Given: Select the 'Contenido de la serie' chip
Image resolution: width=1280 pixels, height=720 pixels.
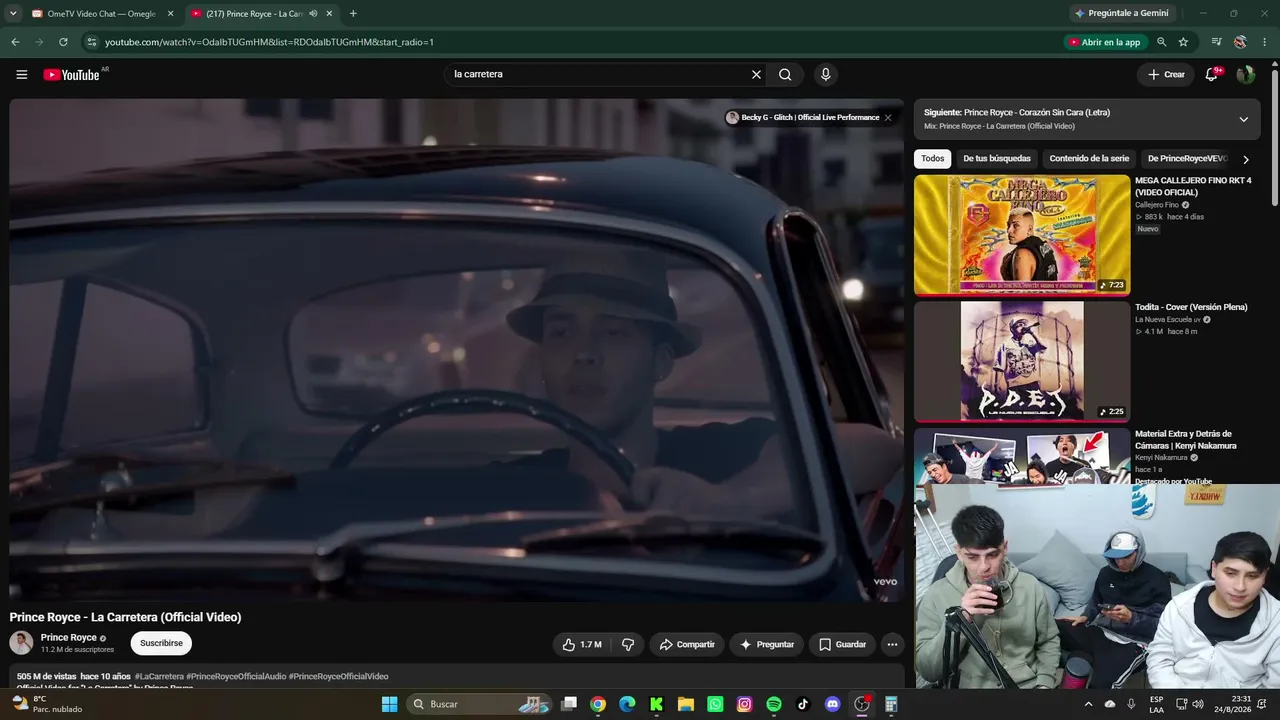Looking at the screenshot, I should click(x=1089, y=159).
